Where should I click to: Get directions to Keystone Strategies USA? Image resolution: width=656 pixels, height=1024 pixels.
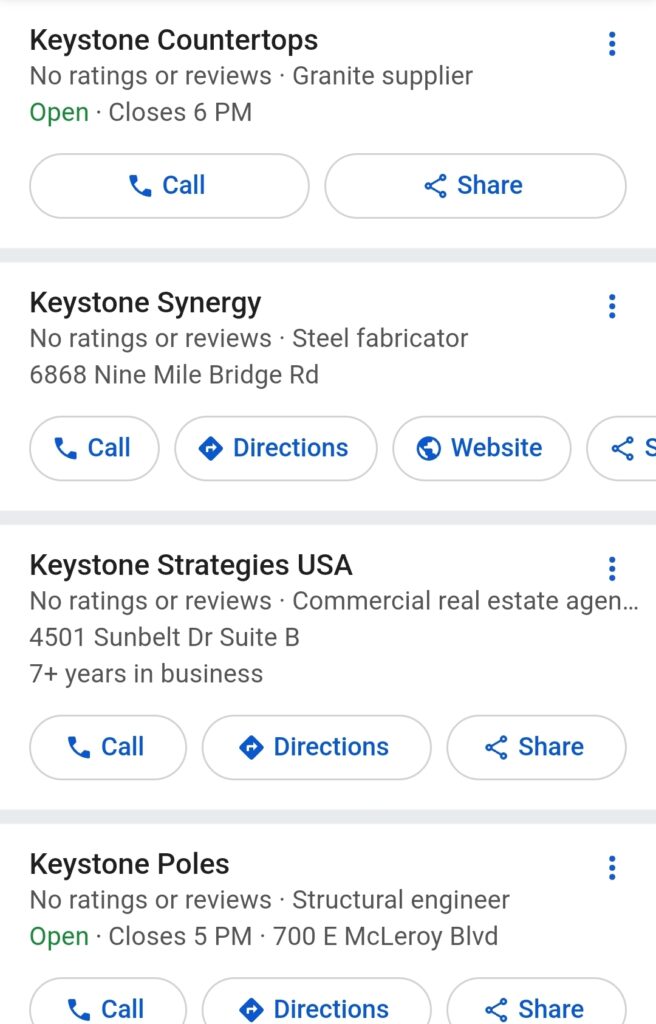click(316, 747)
